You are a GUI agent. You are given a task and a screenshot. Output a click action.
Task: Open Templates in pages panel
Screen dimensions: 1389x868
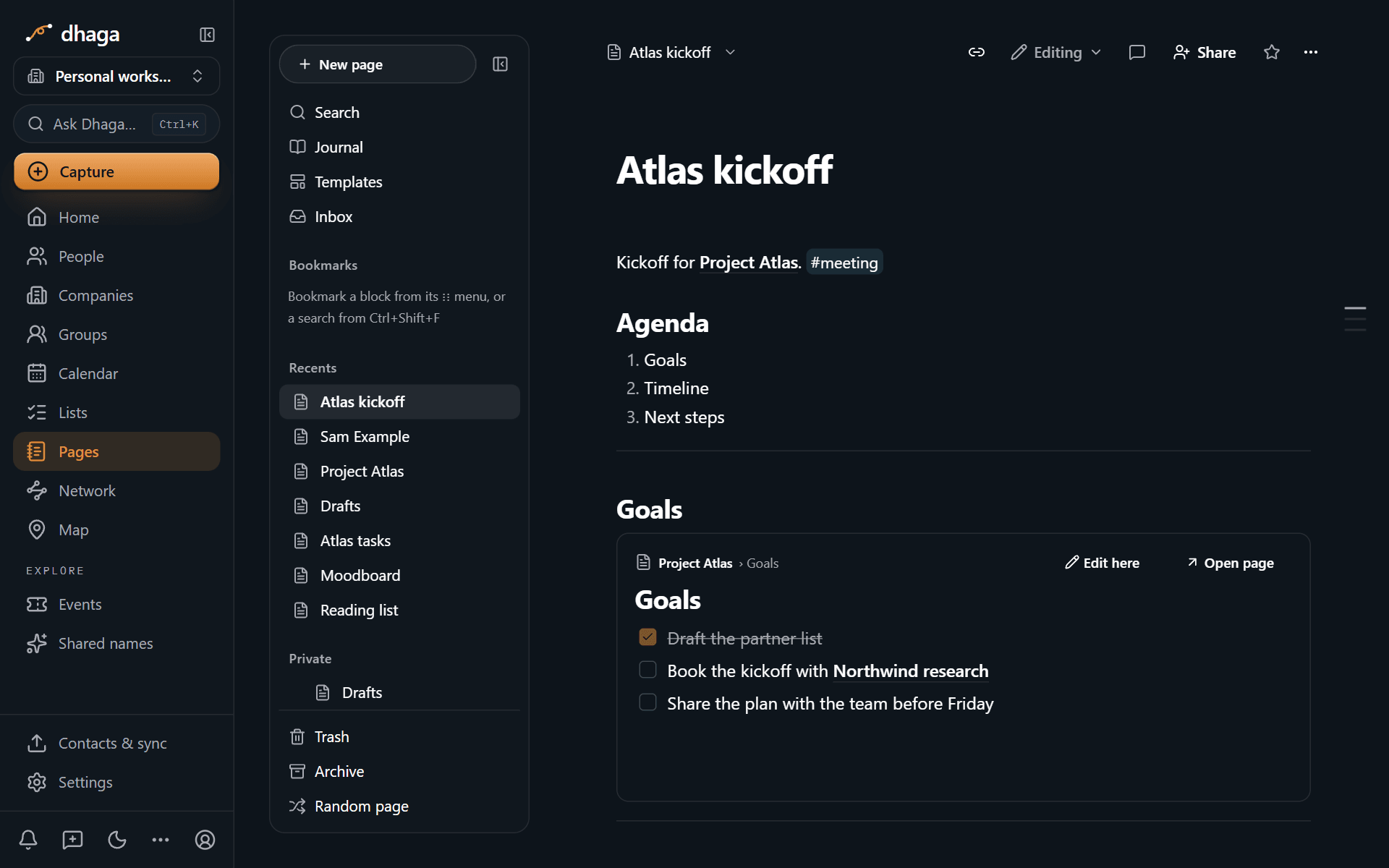[399, 182]
